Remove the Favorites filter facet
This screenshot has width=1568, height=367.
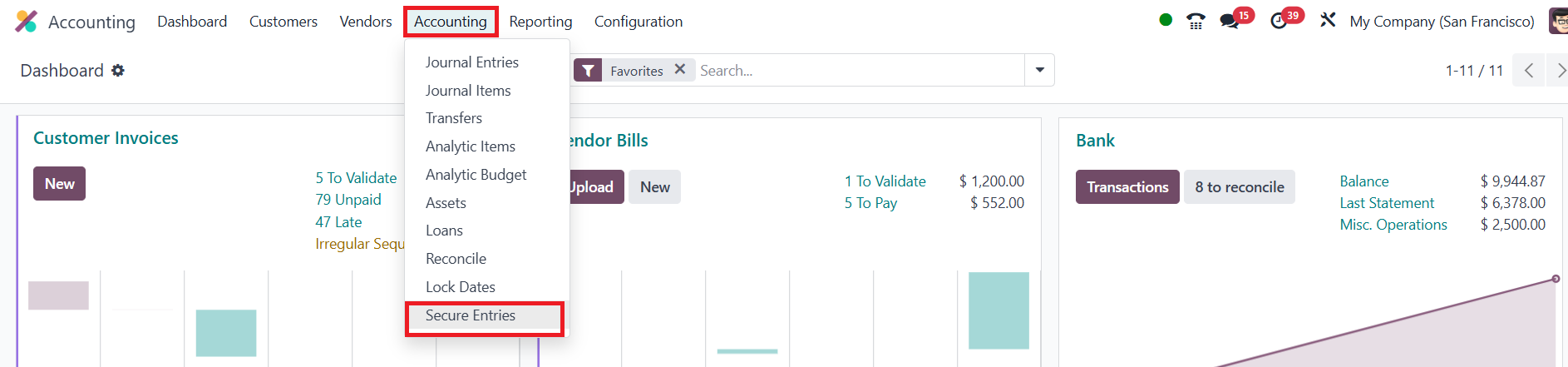[680, 70]
